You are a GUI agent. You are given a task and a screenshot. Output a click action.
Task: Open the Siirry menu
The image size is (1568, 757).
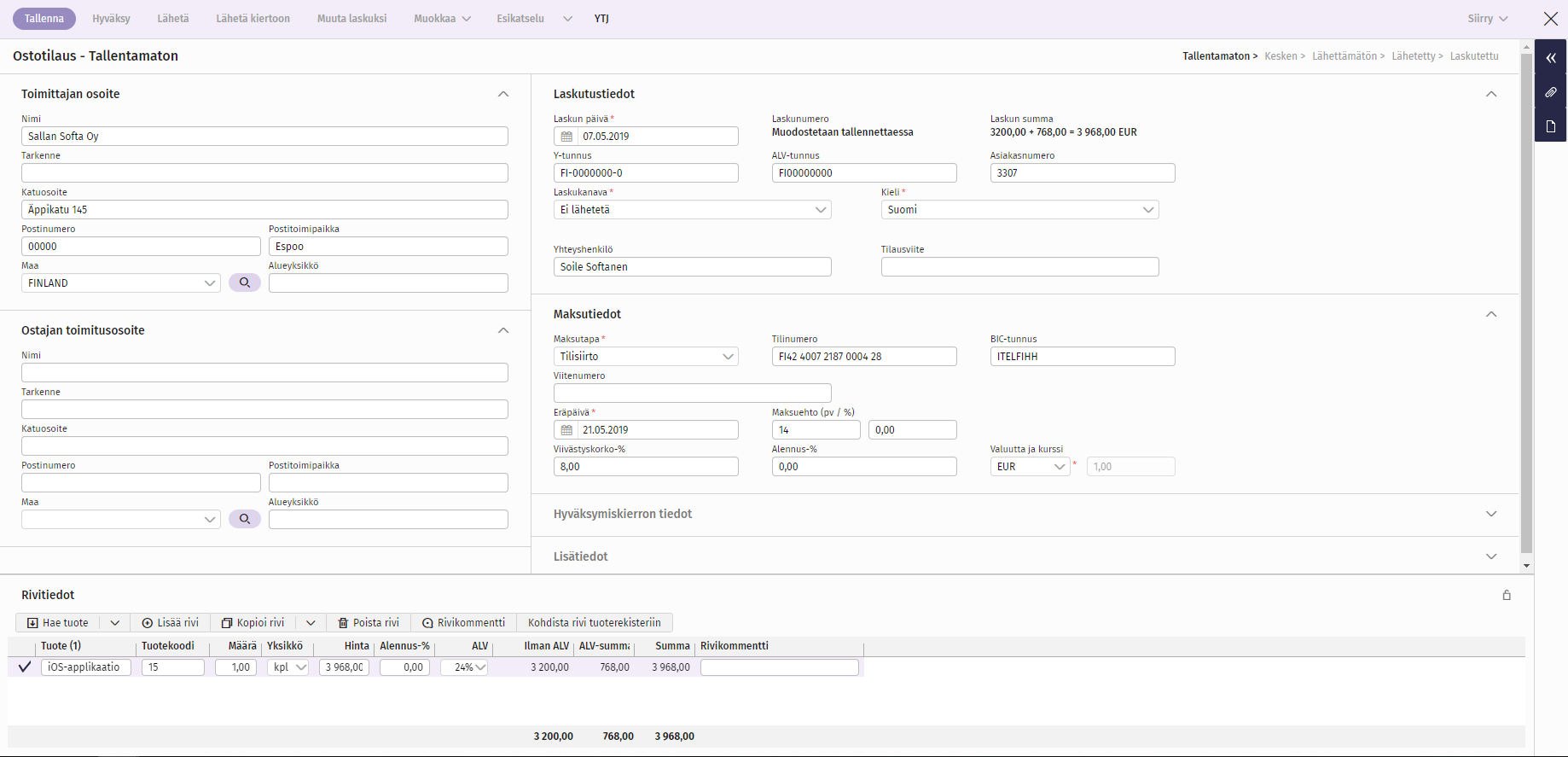click(1488, 19)
